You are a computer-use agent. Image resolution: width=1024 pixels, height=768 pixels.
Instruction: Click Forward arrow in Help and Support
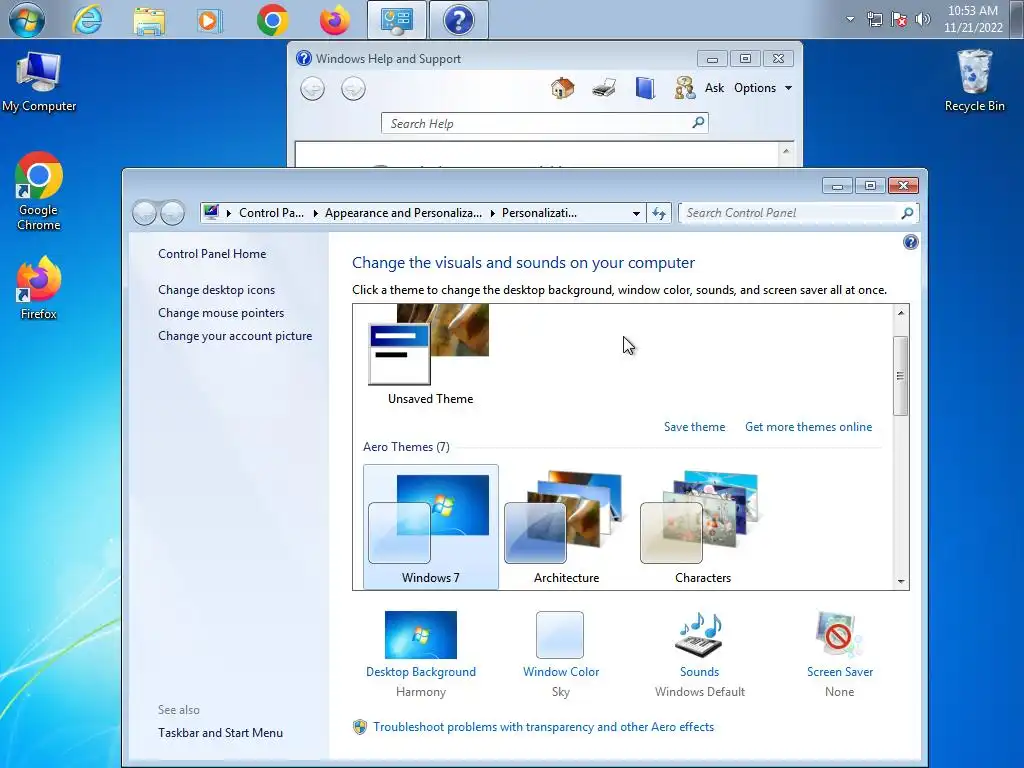tap(353, 88)
